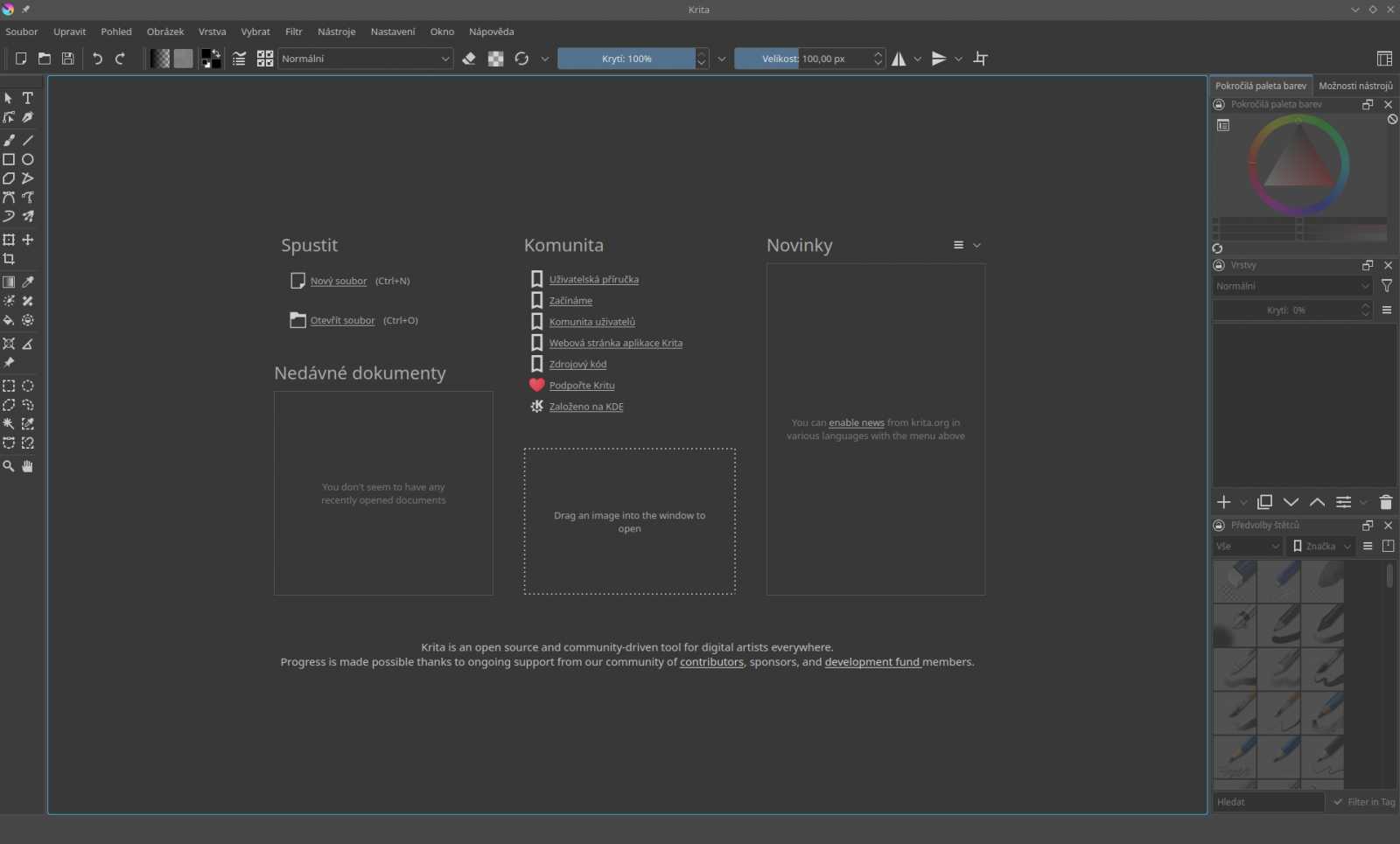The width and height of the screenshot is (1400, 844).
Task: Expand add layer type arrow
Action: point(1243,503)
